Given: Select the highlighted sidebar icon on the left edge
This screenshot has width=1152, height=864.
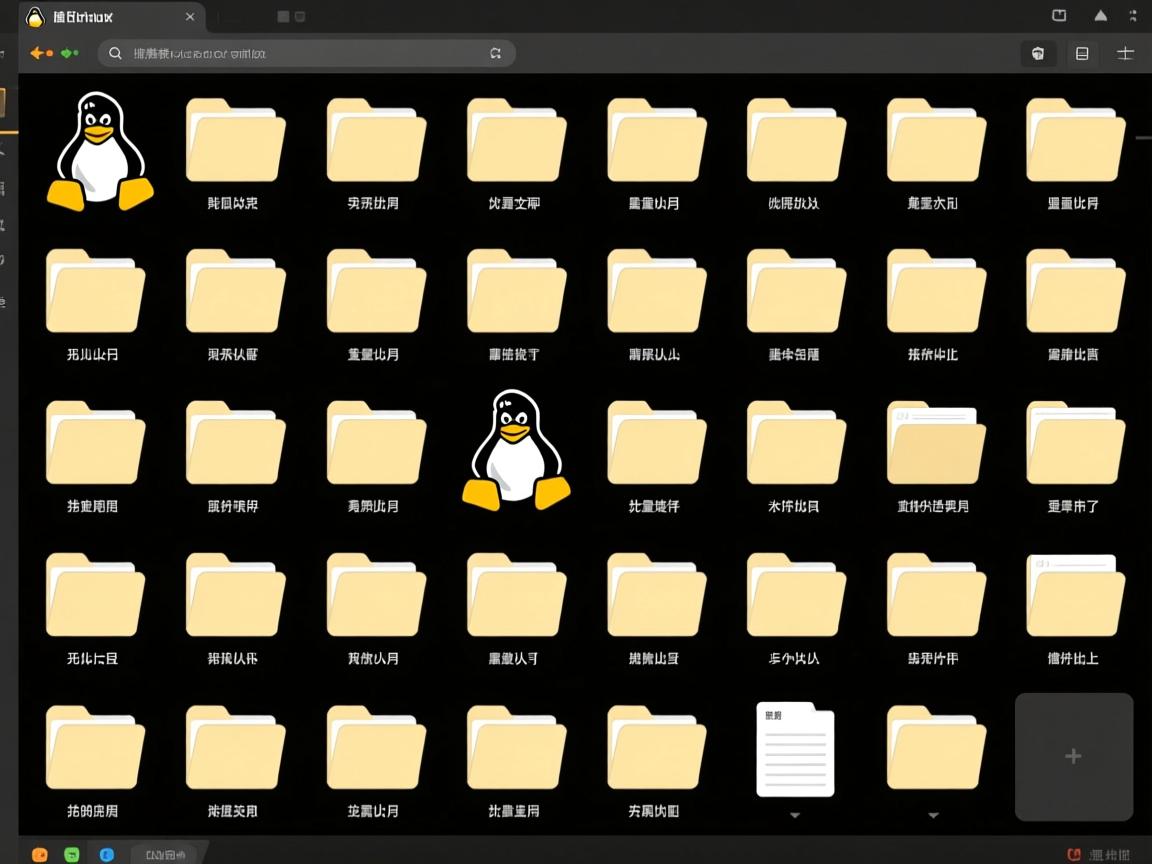Looking at the screenshot, I should [x=5, y=101].
